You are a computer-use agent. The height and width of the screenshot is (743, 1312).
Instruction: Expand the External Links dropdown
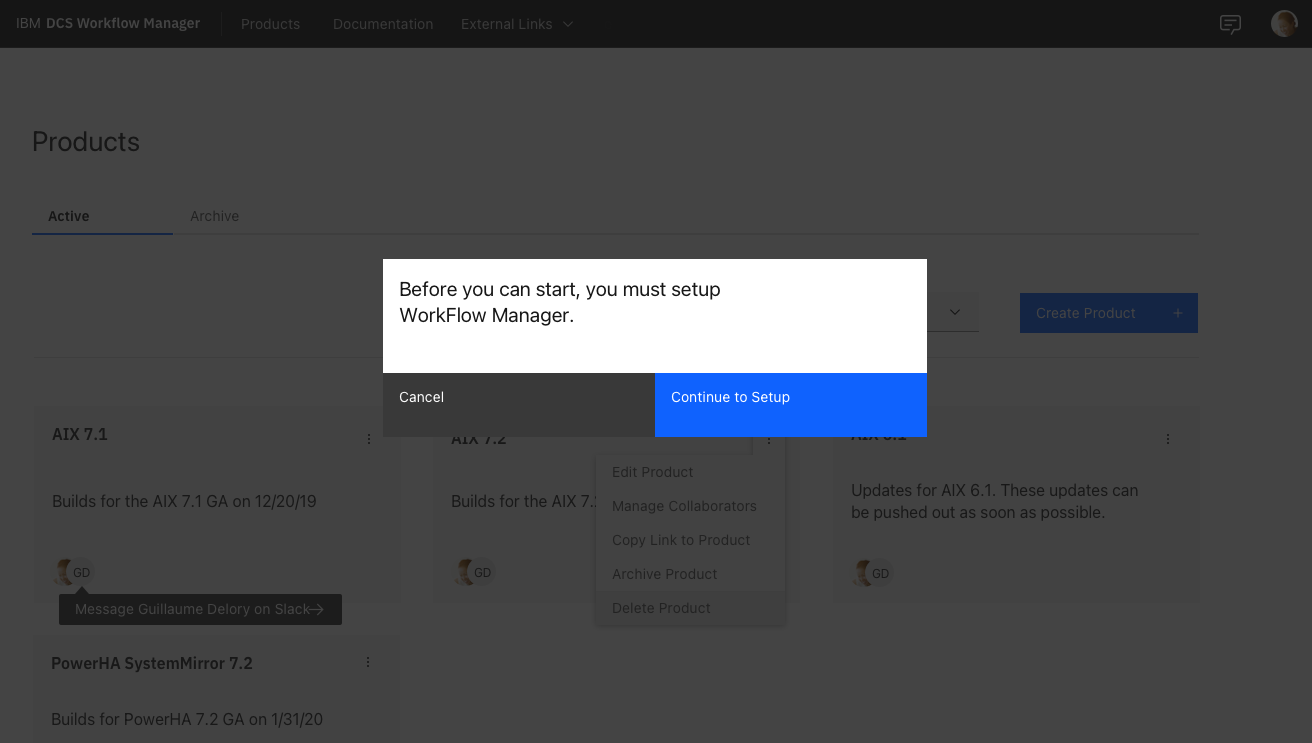517,24
